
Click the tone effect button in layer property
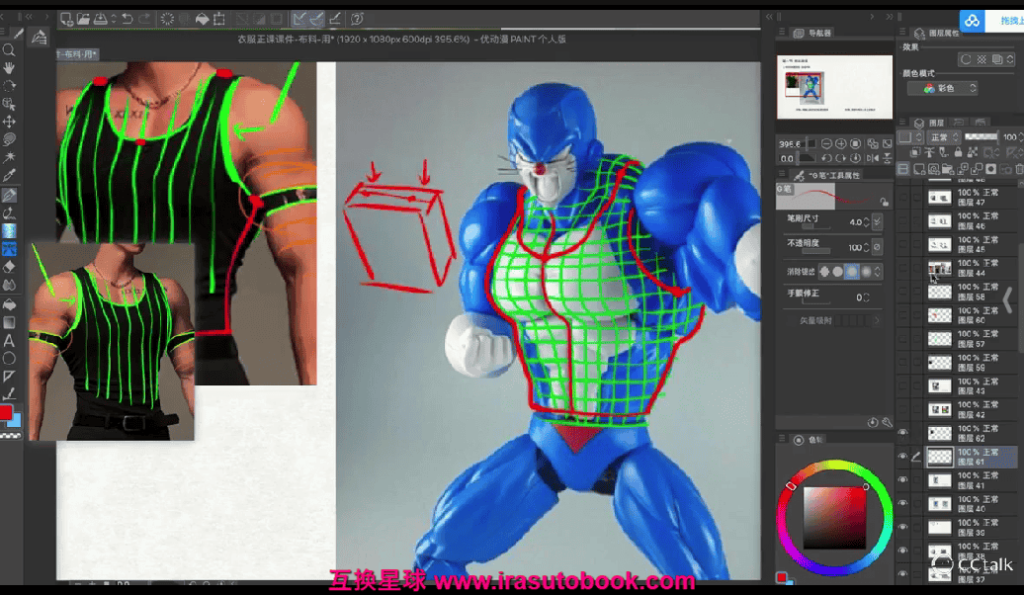click(x=982, y=59)
